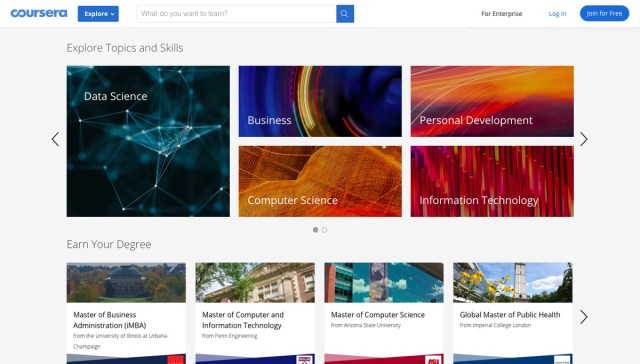Select the first carousel page dot
Viewport: 640px width, 364px height.
coord(316,230)
